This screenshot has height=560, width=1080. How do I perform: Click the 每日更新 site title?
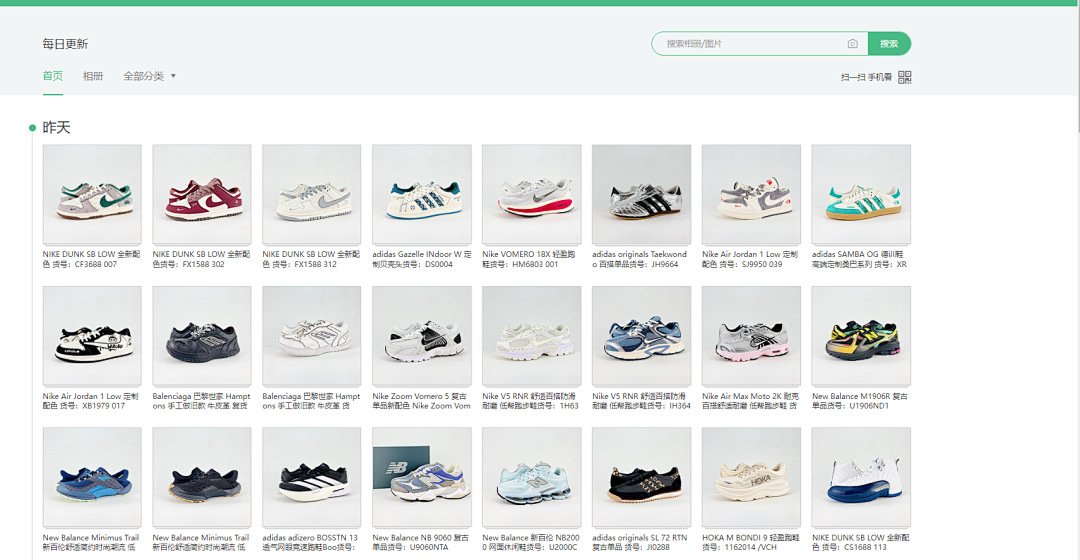65,43
